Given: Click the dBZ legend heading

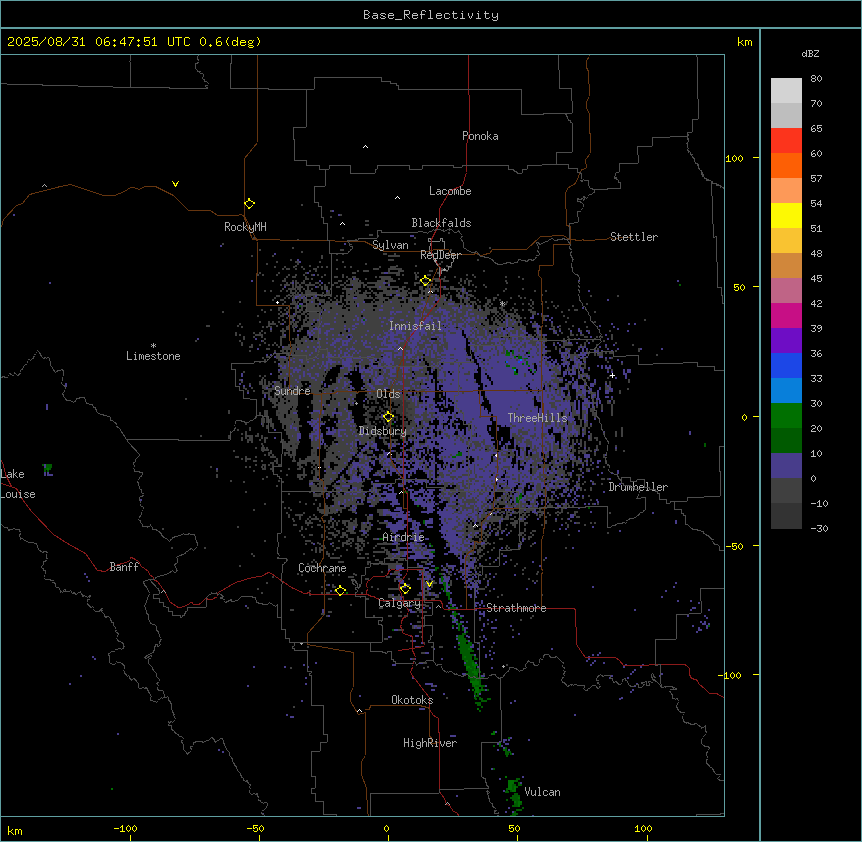Looking at the screenshot, I should click(810, 54).
